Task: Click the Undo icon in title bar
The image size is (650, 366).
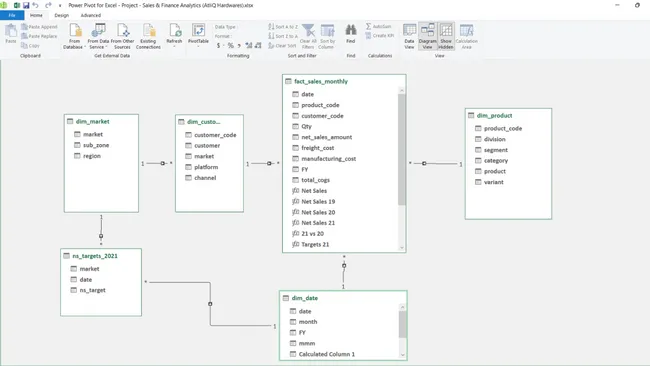Action: coord(36,5)
